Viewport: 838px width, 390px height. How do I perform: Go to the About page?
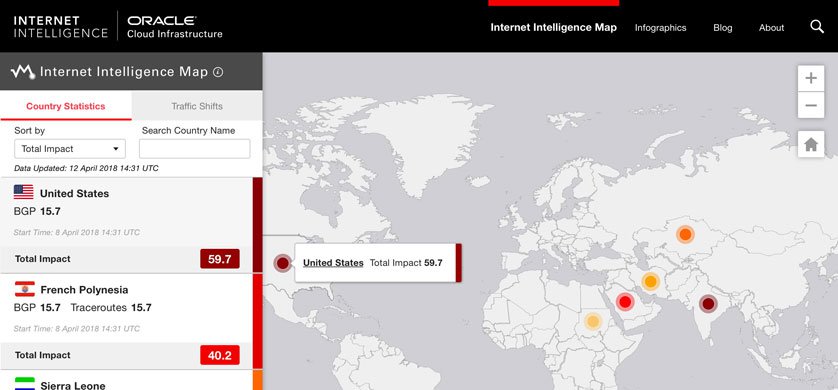[771, 28]
